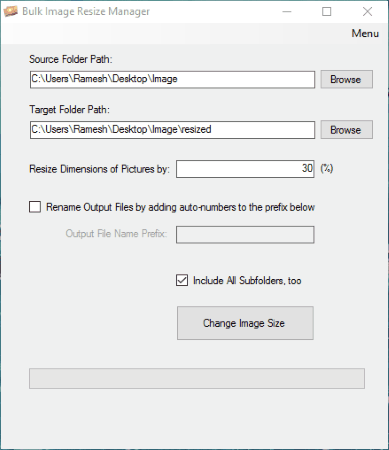Click the Target Folder Path label
Viewport: 389px width, 450px height.
click(x=69, y=109)
